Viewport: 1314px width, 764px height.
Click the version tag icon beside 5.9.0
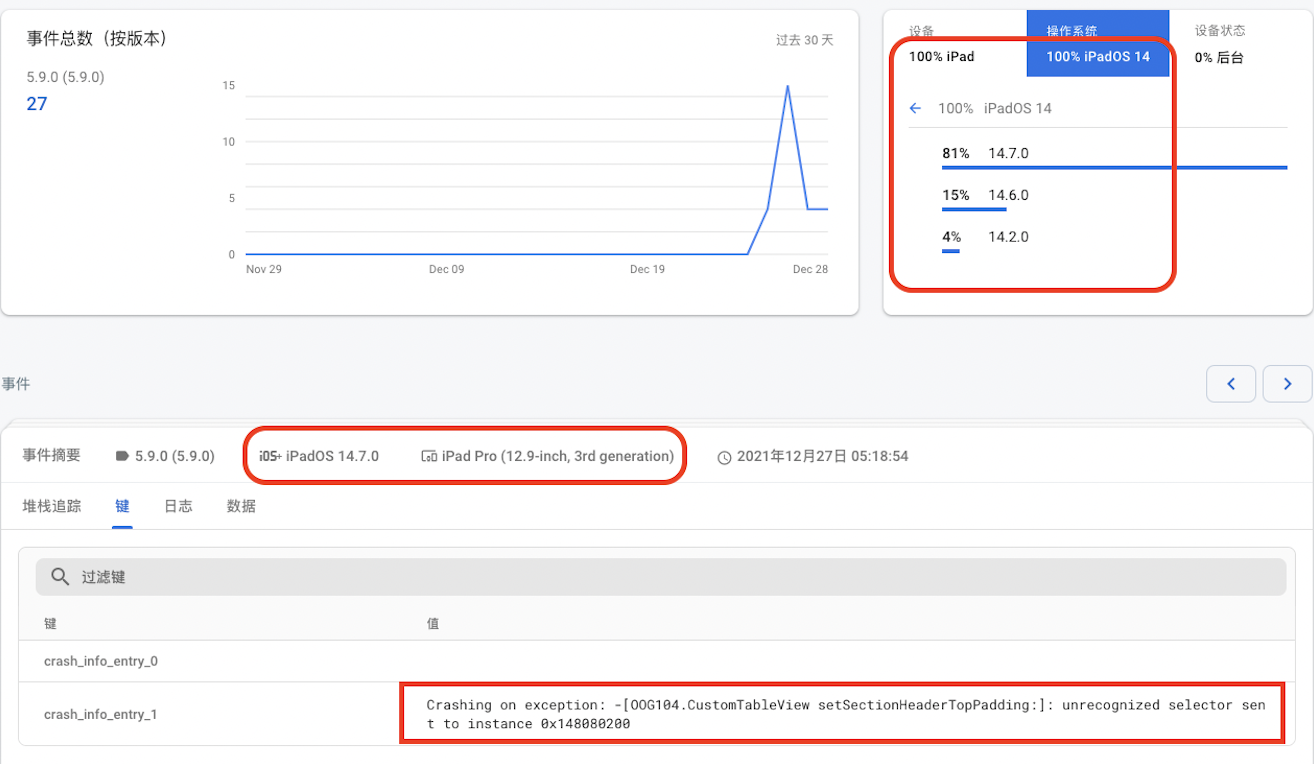[x=122, y=456]
